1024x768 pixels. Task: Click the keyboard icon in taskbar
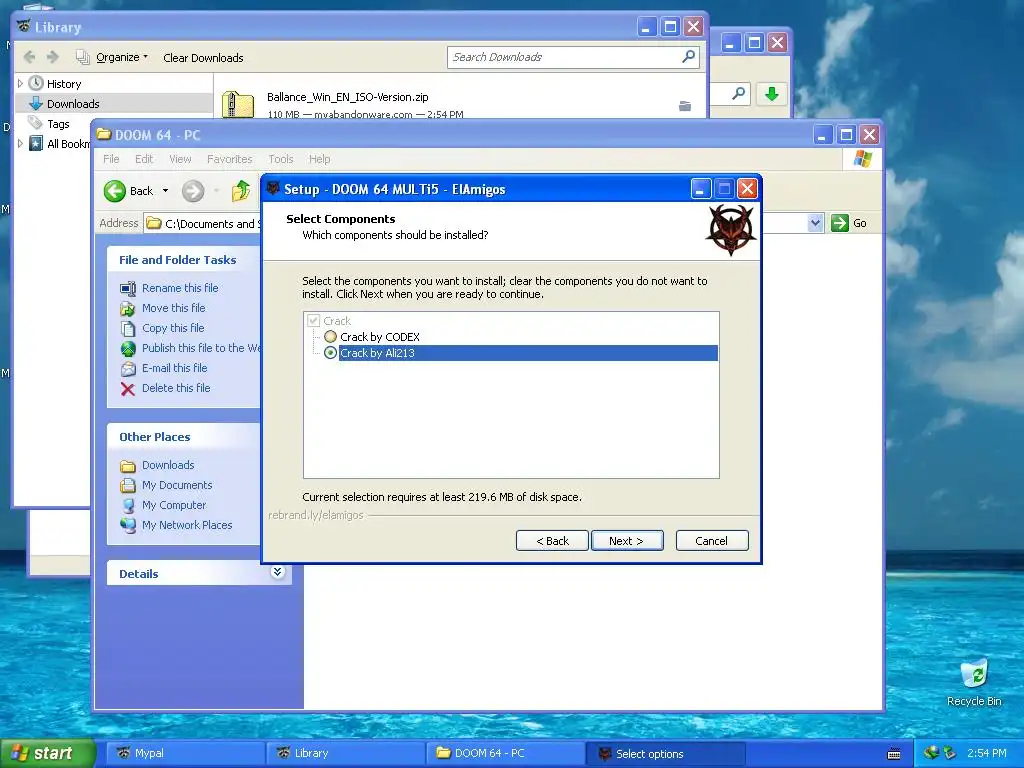tap(894, 754)
